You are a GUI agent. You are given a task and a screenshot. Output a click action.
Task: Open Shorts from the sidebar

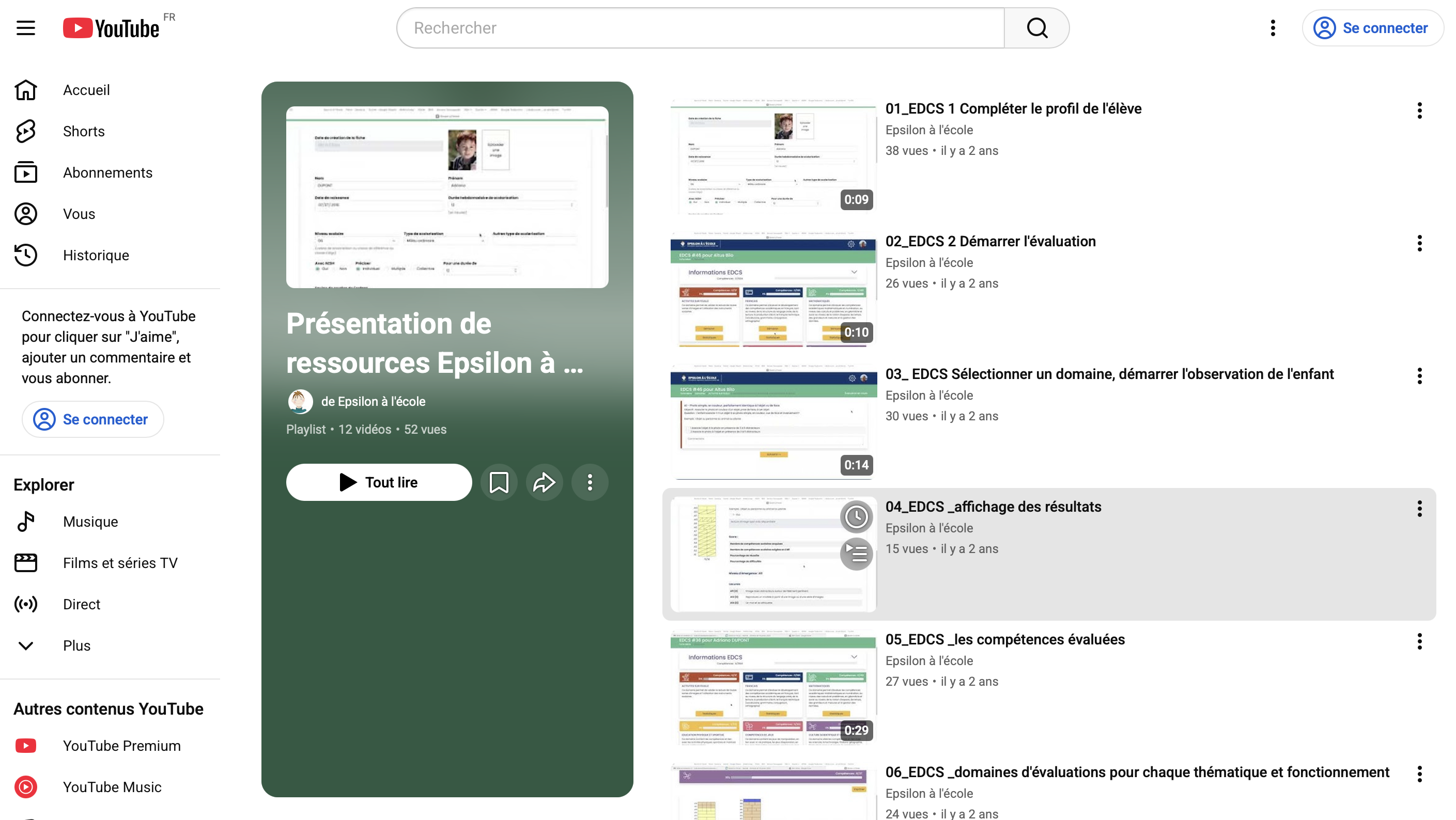pos(110,131)
